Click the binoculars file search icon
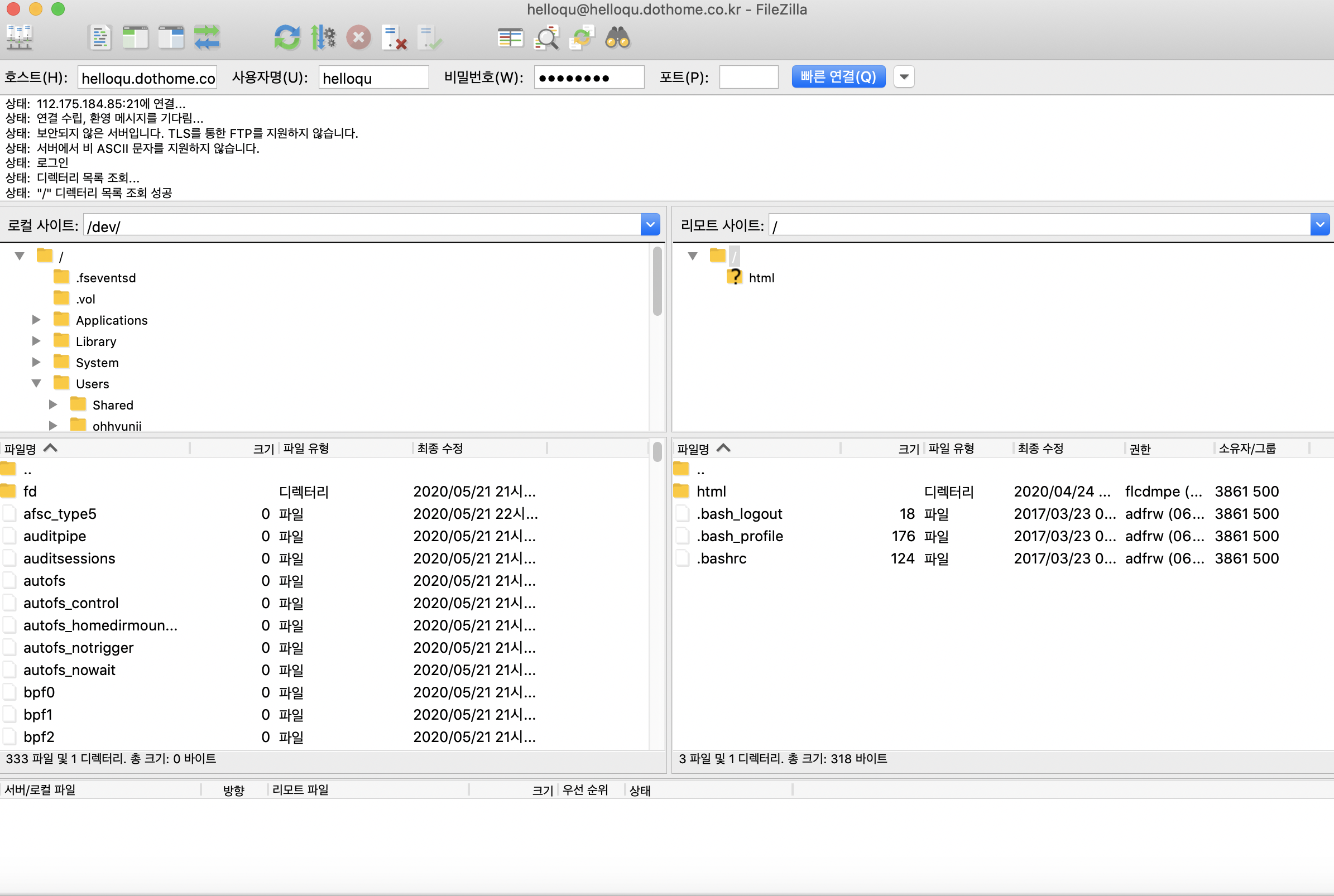Screen dimensions: 1334x896 click(617, 38)
